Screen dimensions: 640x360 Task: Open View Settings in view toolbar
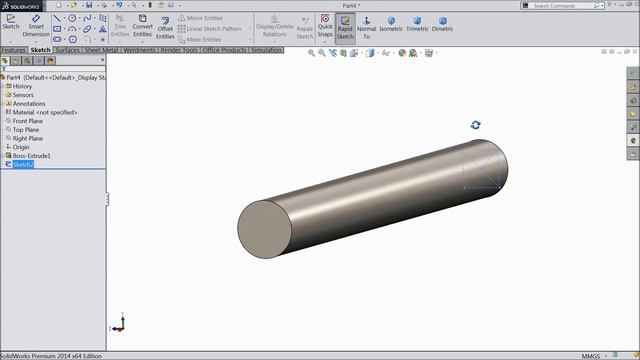[x=429, y=53]
